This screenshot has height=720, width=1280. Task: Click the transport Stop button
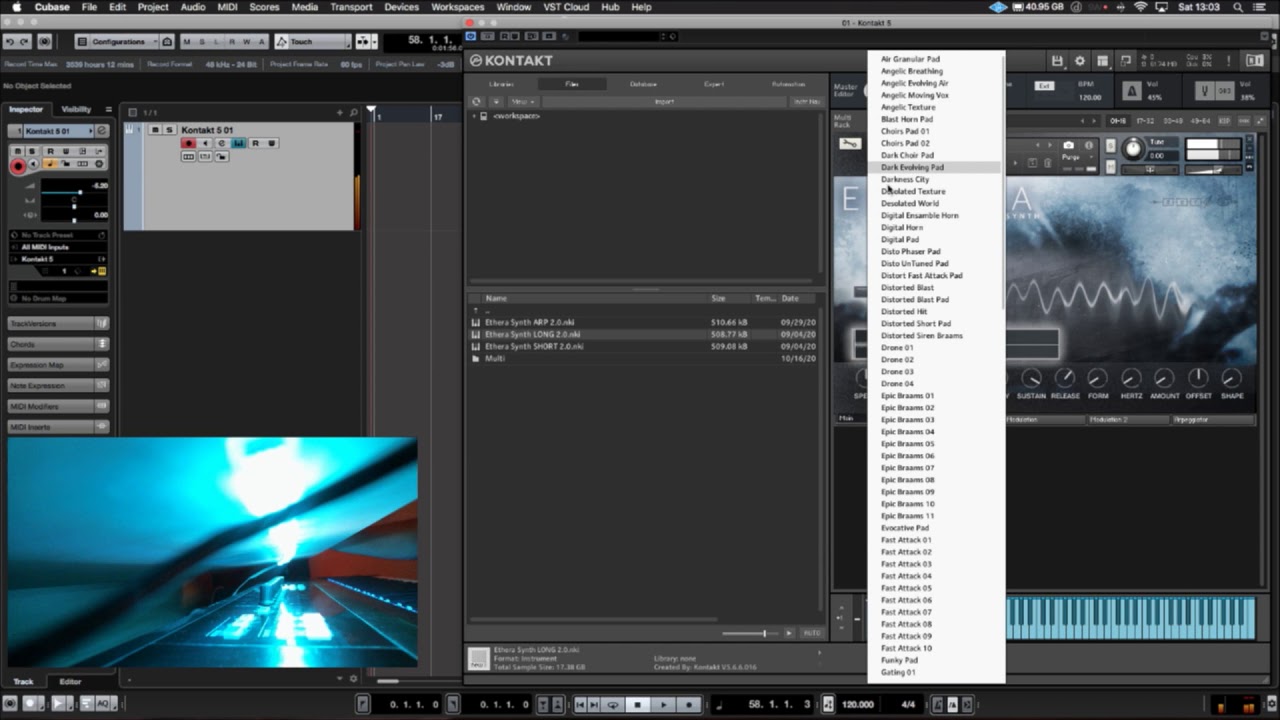pyautogui.click(x=637, y=705)
